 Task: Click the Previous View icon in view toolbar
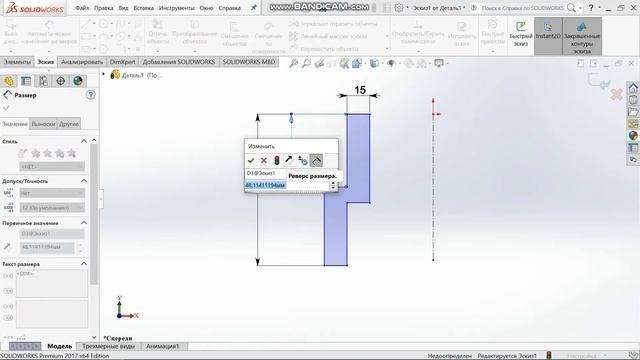(x=319, y=63)
